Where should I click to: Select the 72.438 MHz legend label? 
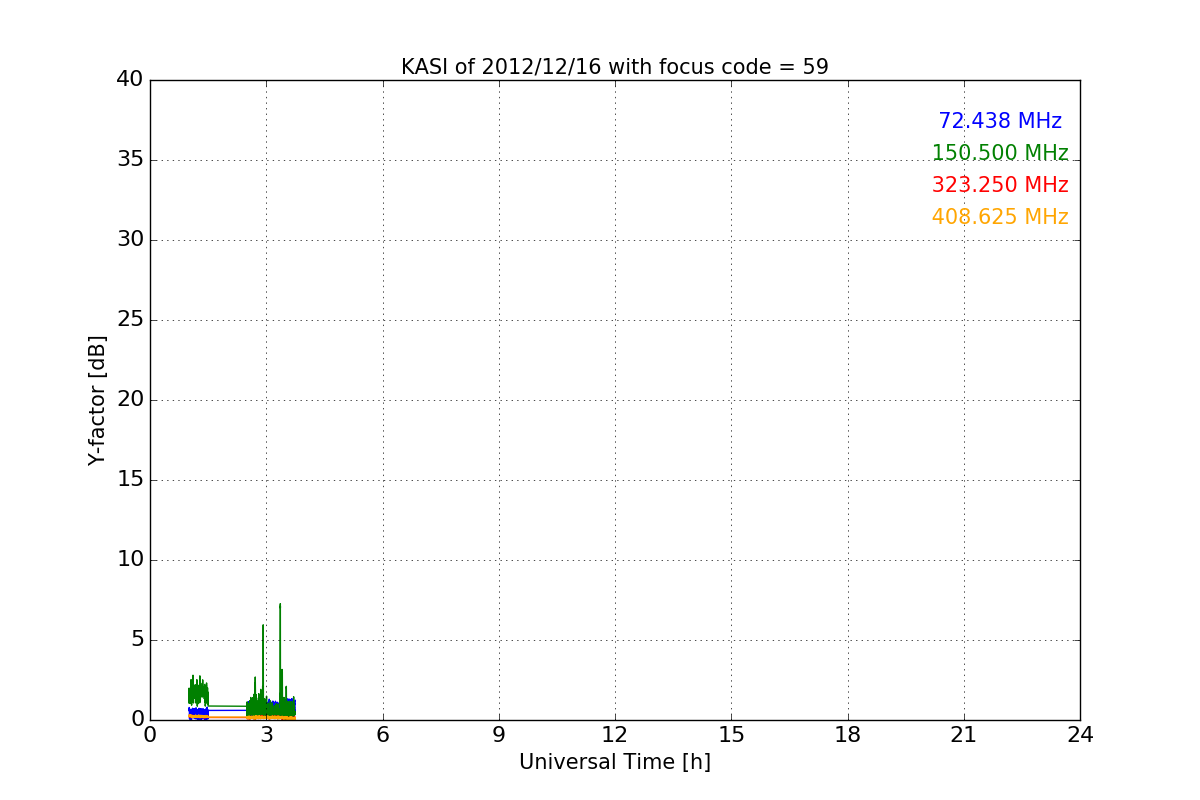pos(1000,121)
